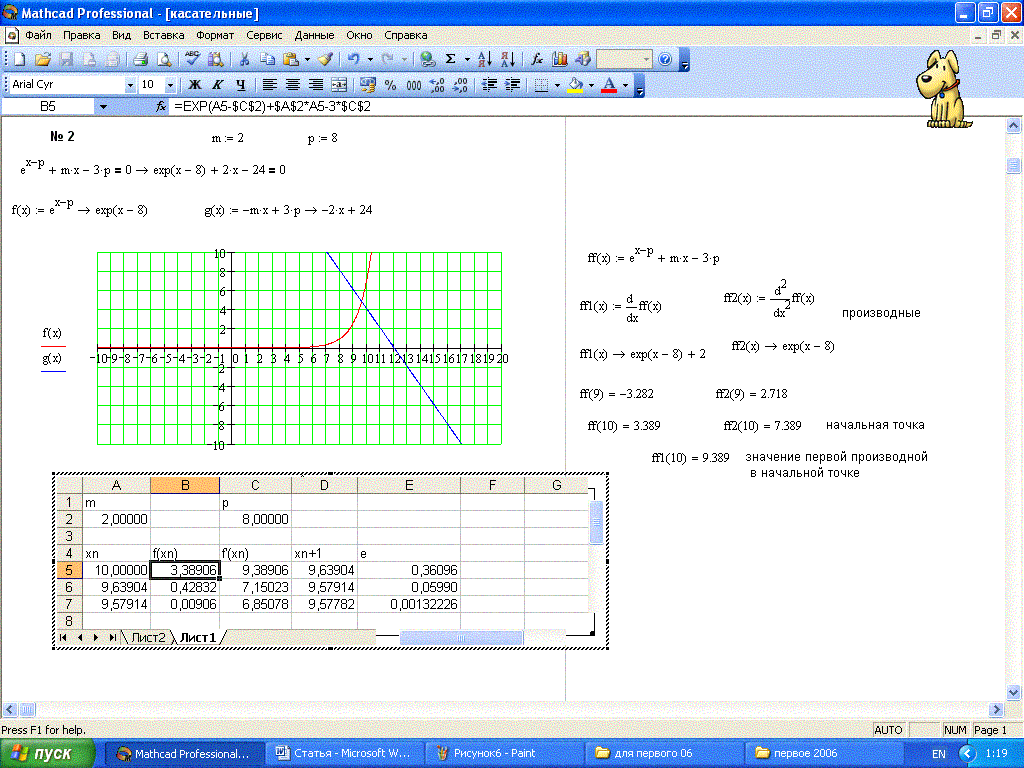Click the Sort Ascending icon
This screenshot has height=768, width=1024.
487,60
